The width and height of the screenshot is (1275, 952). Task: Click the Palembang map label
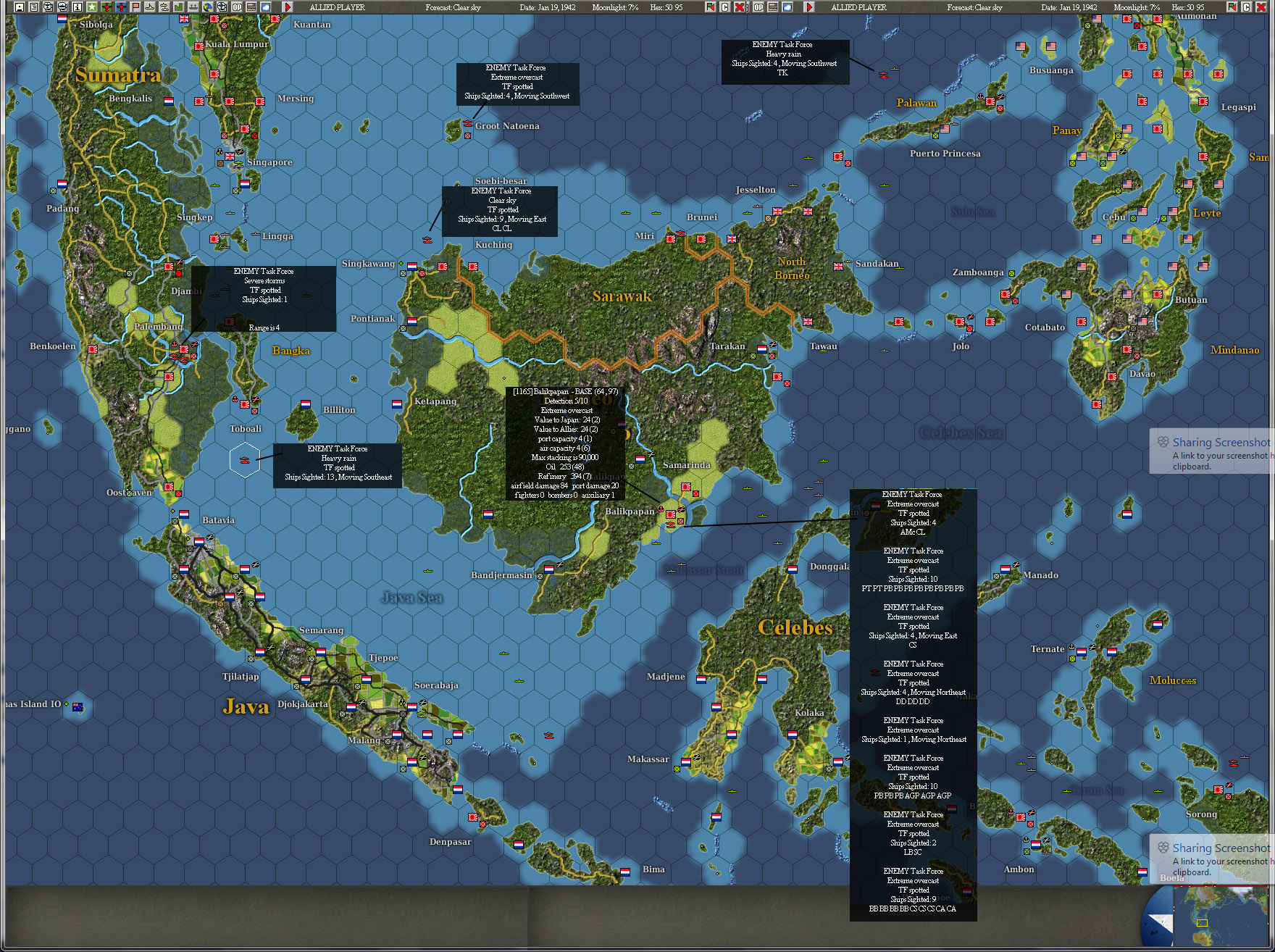point(158,327)
